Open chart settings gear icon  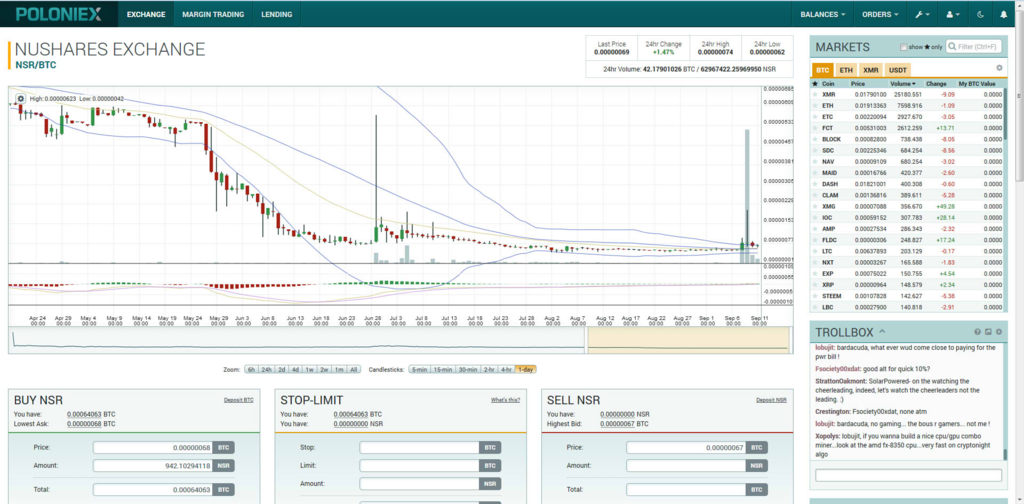coord(20,99)
